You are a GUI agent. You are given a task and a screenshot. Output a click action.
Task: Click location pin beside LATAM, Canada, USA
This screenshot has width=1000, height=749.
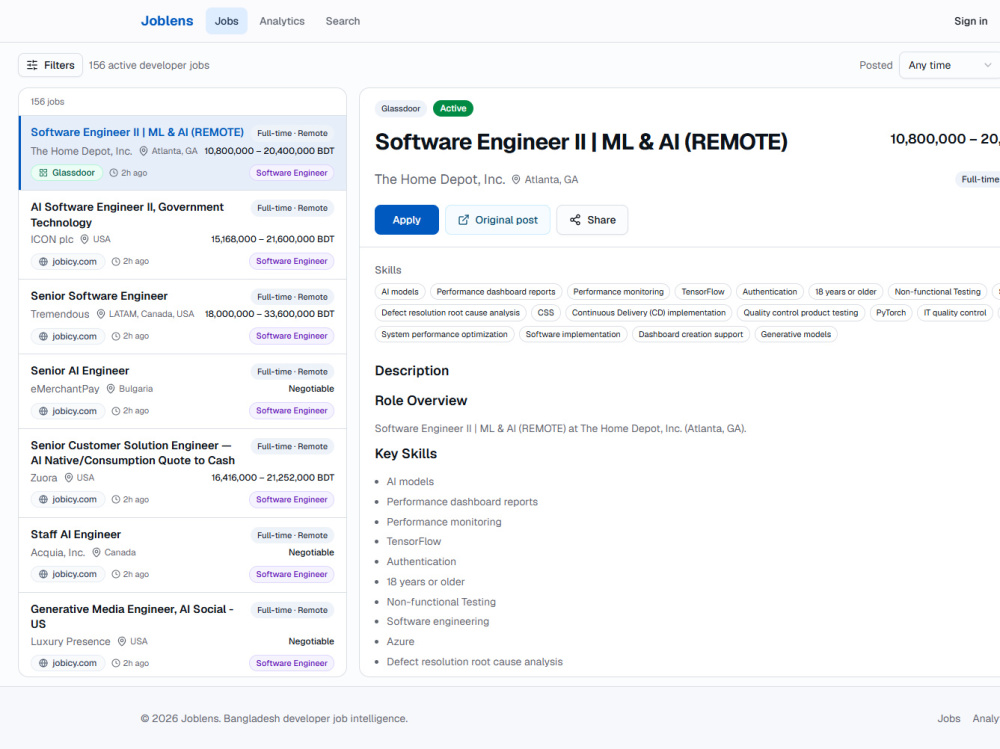(x=101, y=314)
